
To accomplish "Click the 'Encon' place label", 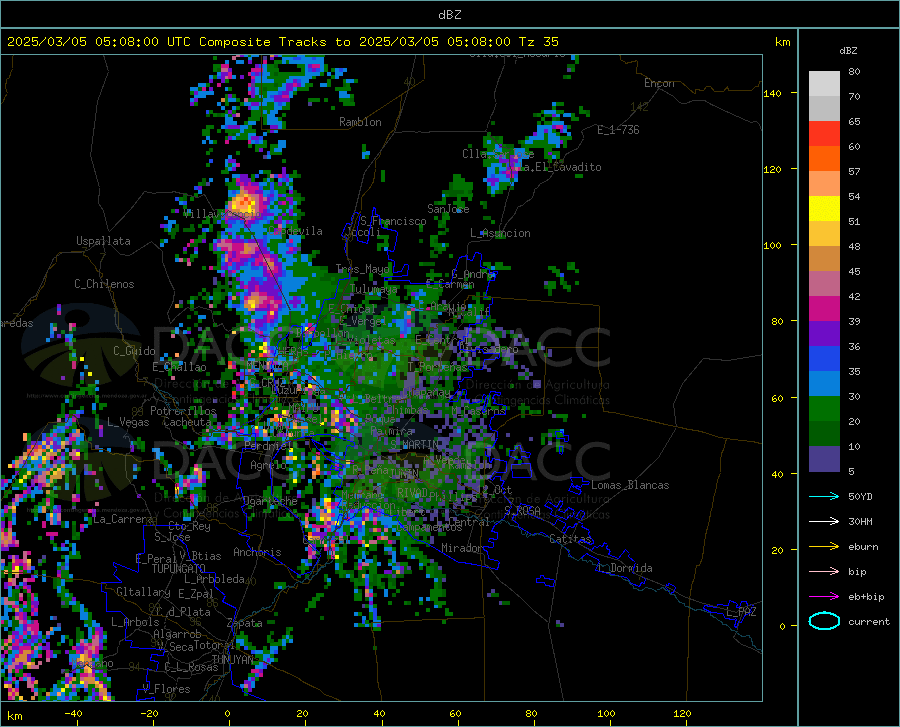I will point(659,83).
